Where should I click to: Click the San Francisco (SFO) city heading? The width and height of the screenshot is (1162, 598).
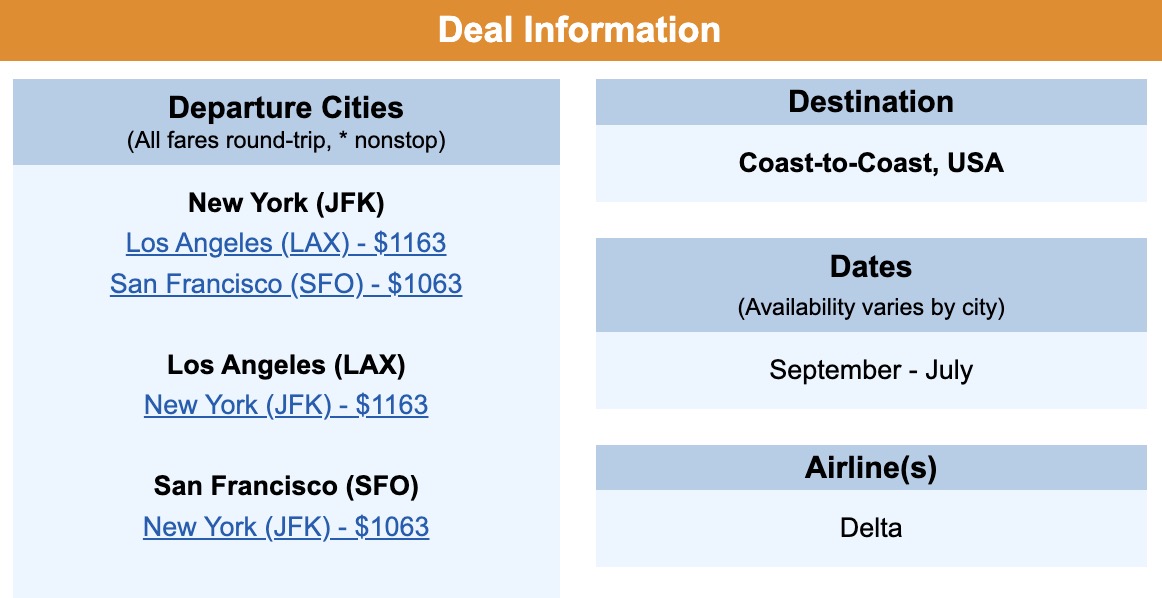(286, 486)
